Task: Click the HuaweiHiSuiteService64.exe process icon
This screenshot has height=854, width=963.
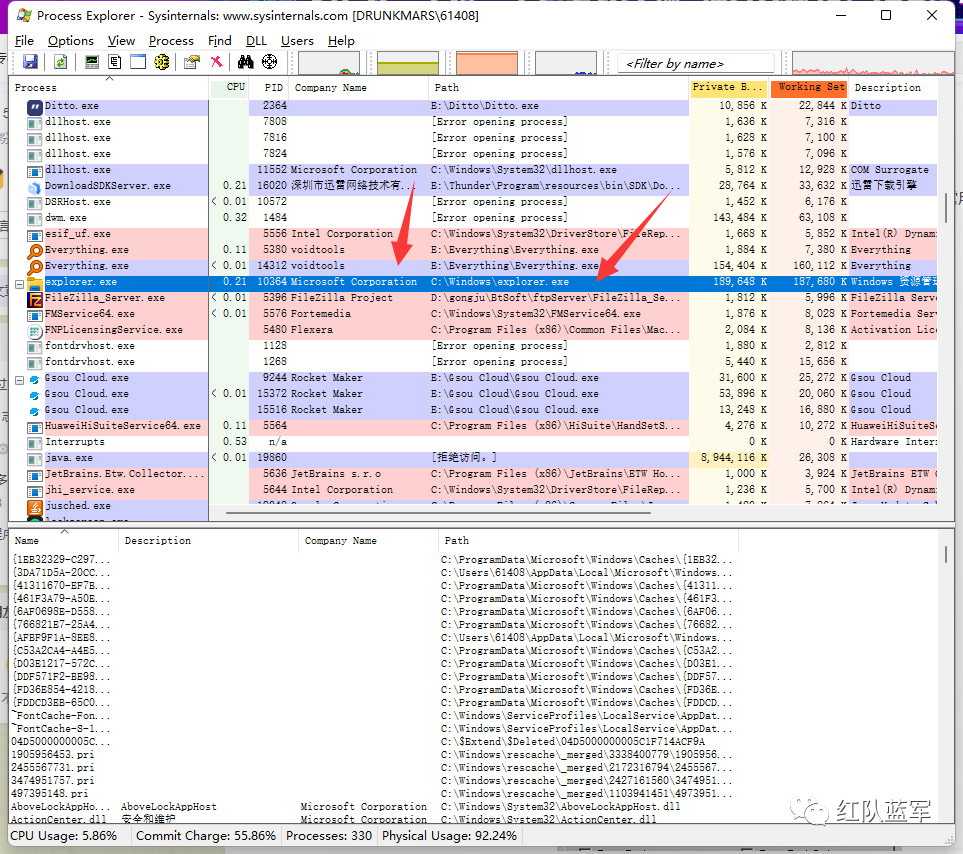Action: pos(34,427)
